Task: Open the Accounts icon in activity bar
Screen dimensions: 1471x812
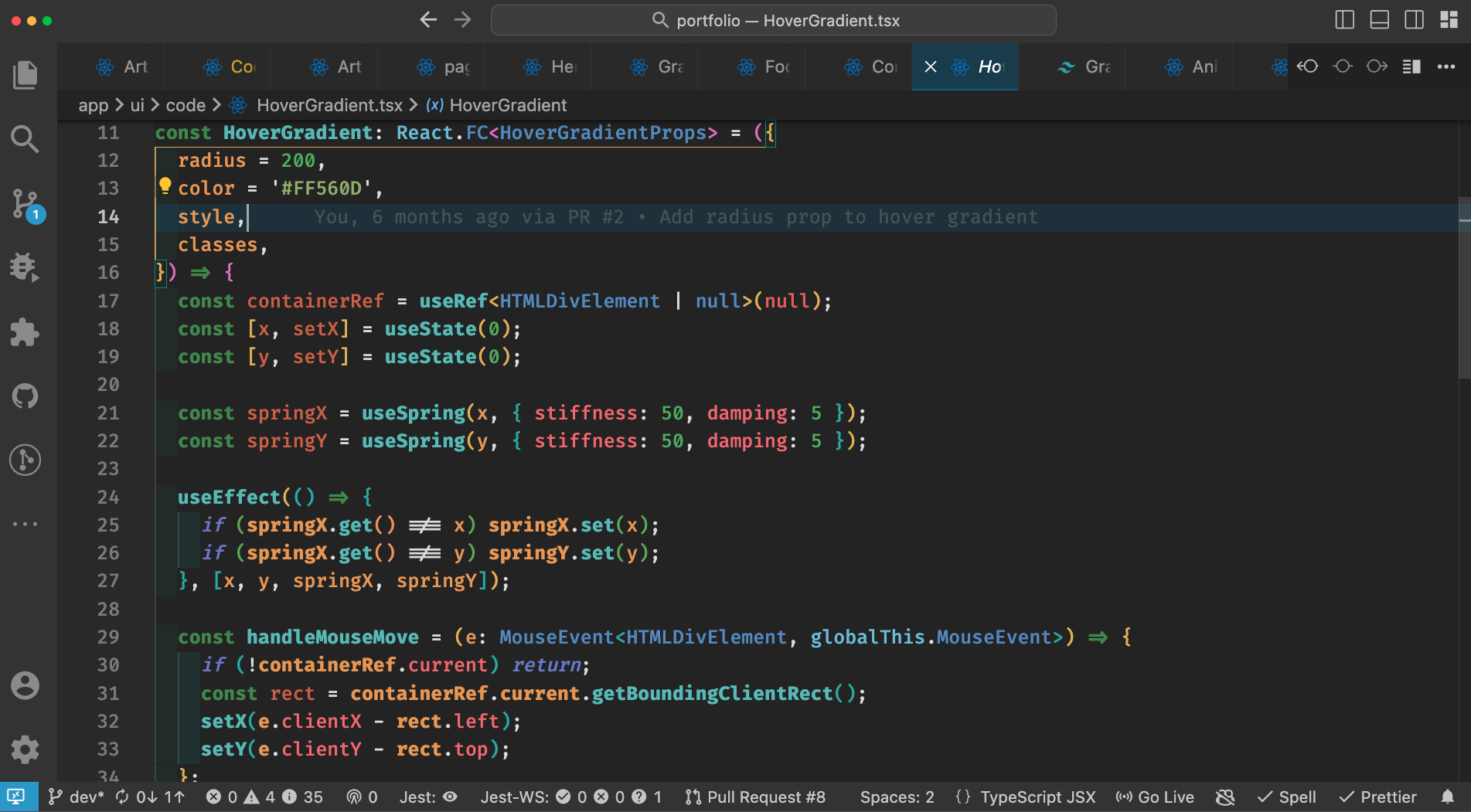Action: [25, 685]
